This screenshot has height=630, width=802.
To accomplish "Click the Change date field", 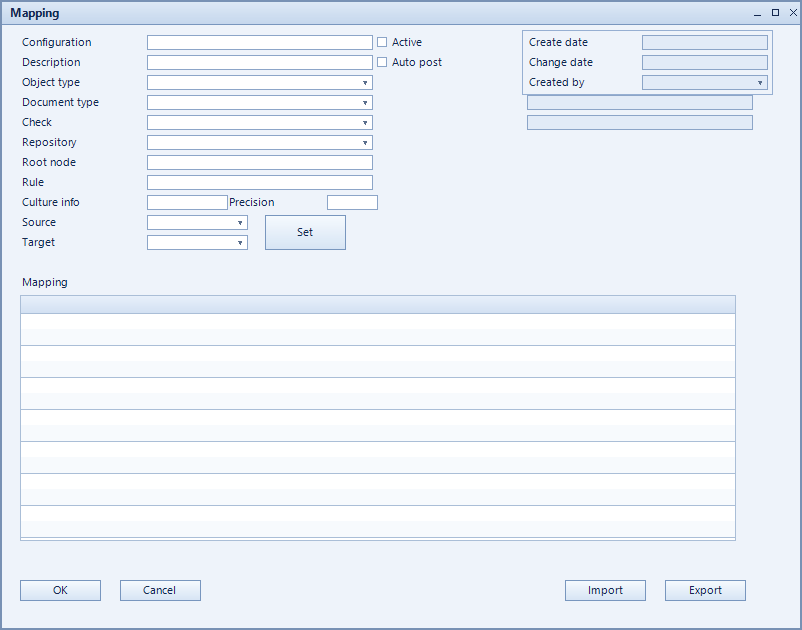I will 705,62.
